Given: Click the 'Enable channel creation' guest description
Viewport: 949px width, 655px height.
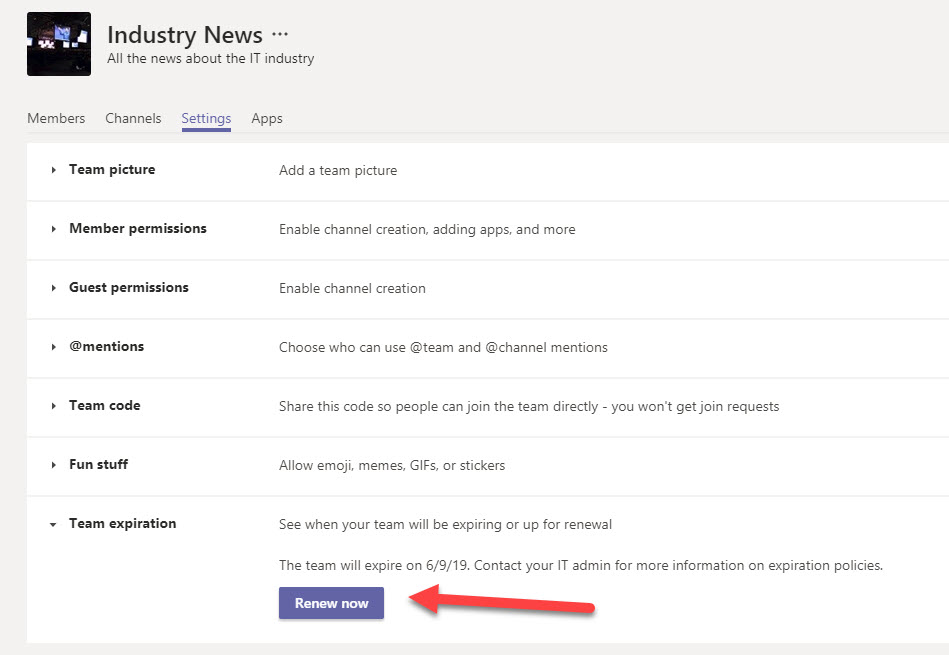Looking at the screenshot, I should (352, 289).
